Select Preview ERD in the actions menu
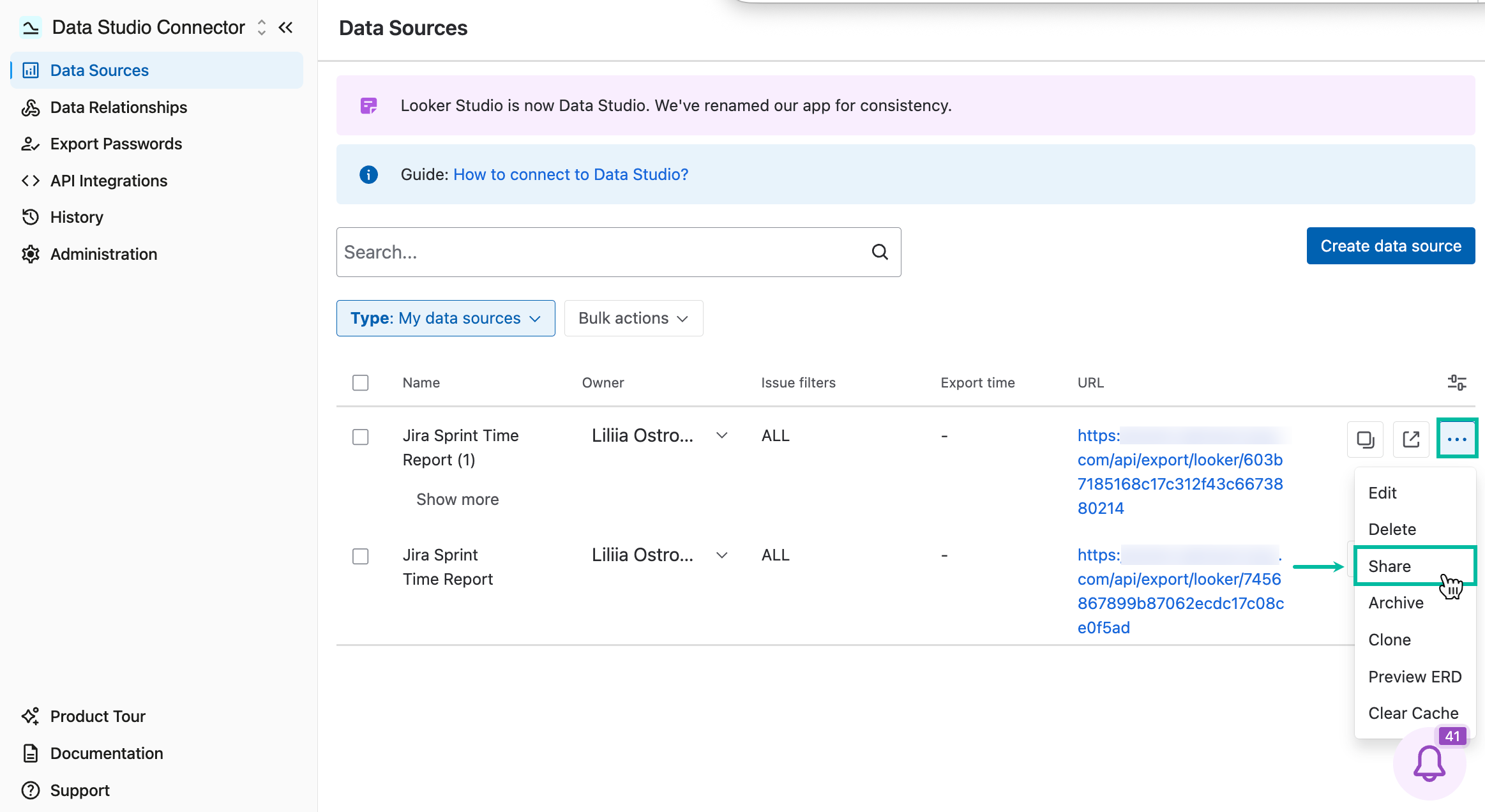1485x812 pixels. [1415, 677]
